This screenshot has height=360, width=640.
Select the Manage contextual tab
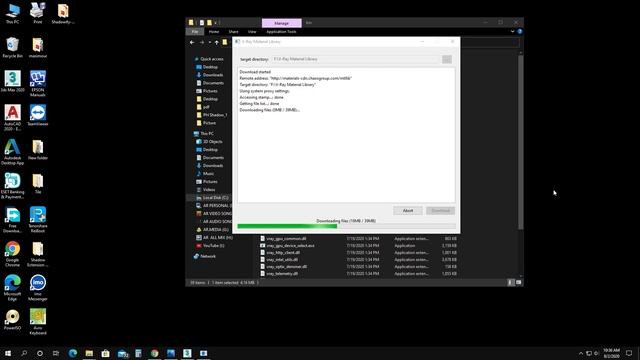tap(282, 23)
